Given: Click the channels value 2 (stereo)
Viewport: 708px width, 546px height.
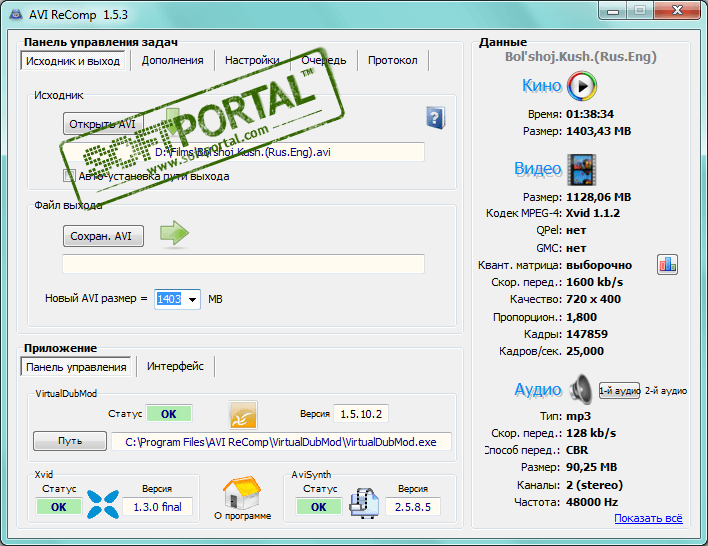Looking at the screenshot, I should 594,485.
